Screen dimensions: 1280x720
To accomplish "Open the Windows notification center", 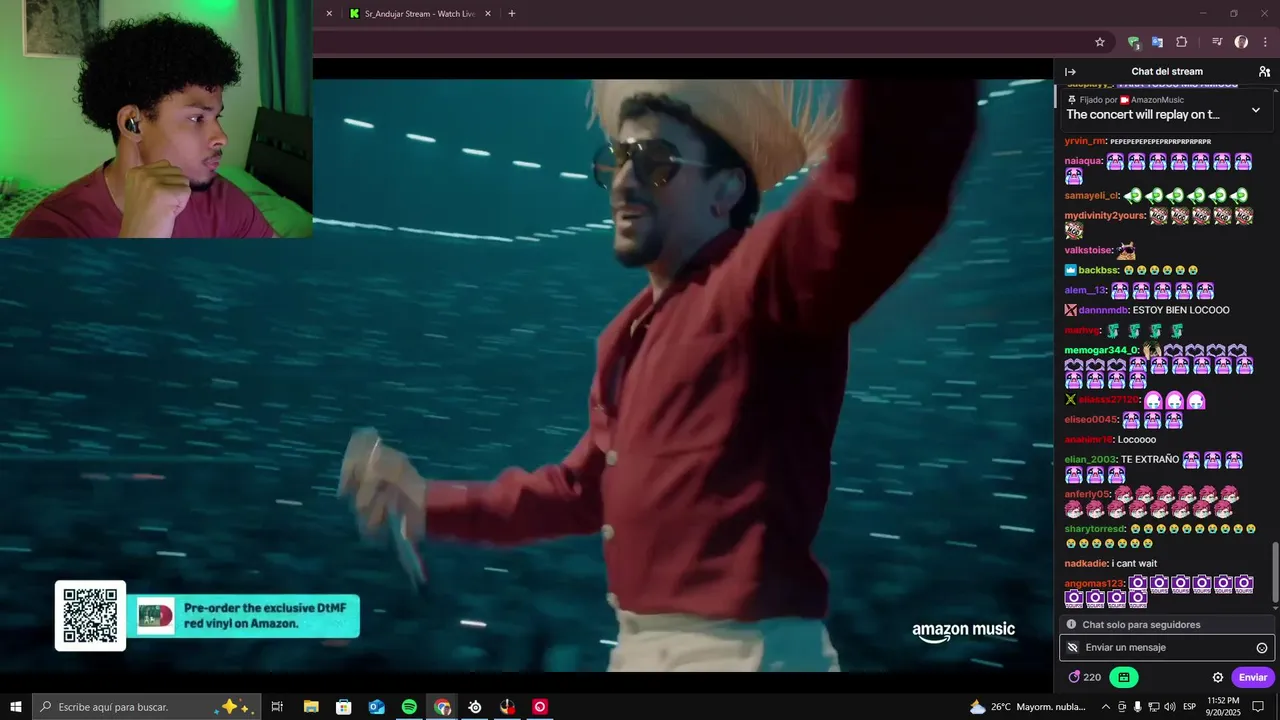I will click(x=1259, y=707).
